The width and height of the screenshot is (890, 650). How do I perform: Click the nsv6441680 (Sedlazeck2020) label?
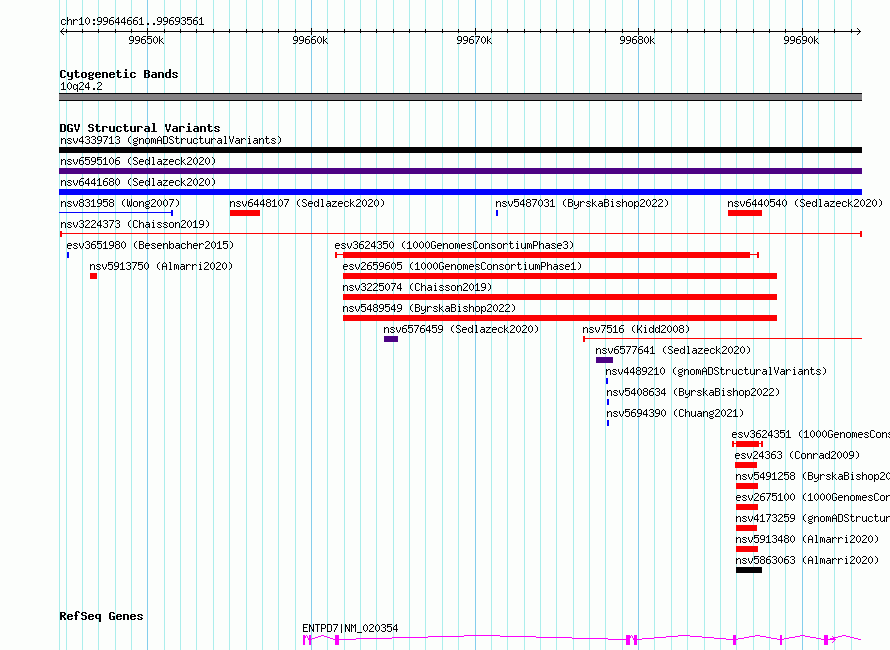[138, 182]
